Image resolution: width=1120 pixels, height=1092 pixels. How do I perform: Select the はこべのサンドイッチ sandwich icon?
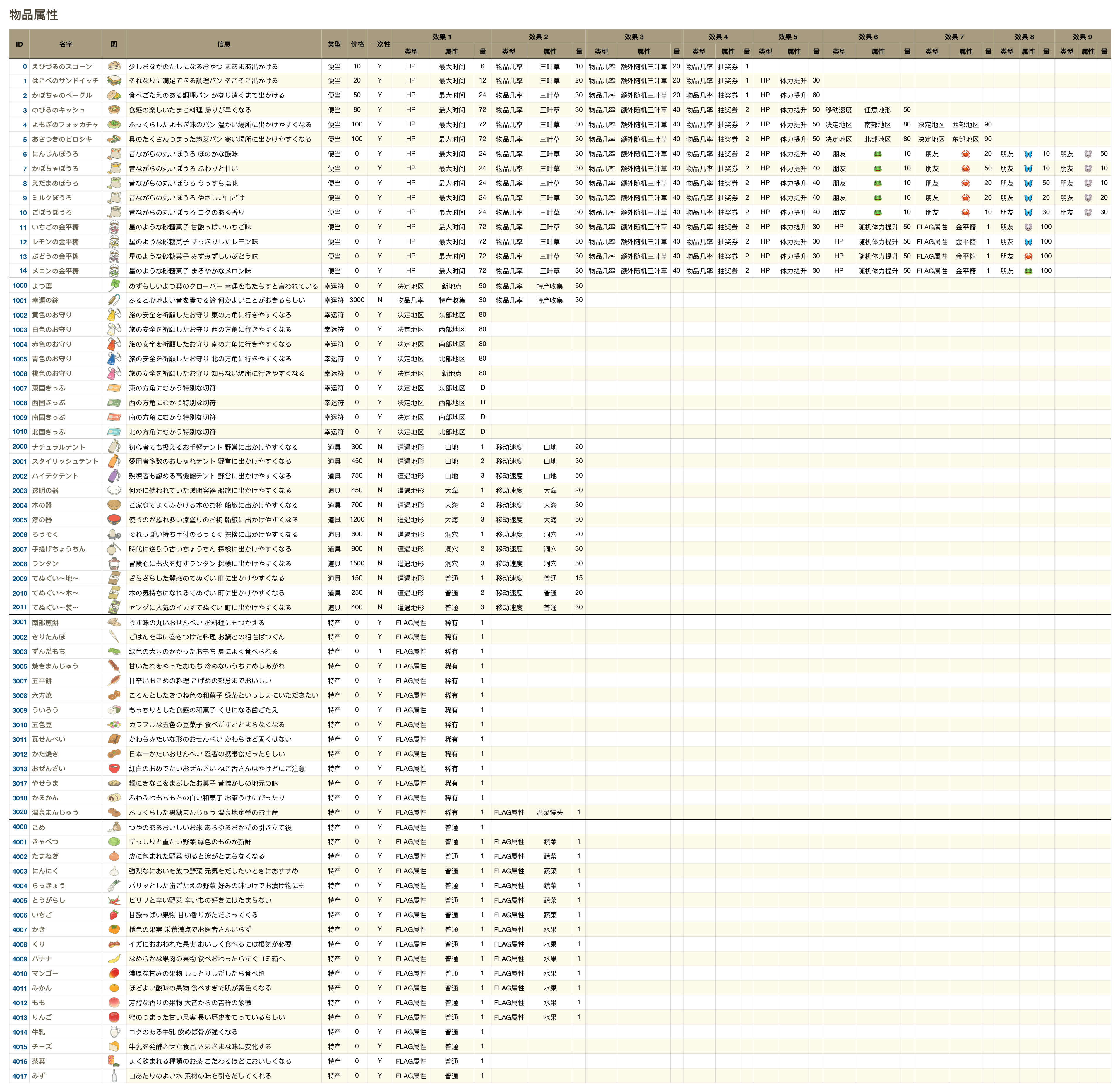click(x=114, y=81)
